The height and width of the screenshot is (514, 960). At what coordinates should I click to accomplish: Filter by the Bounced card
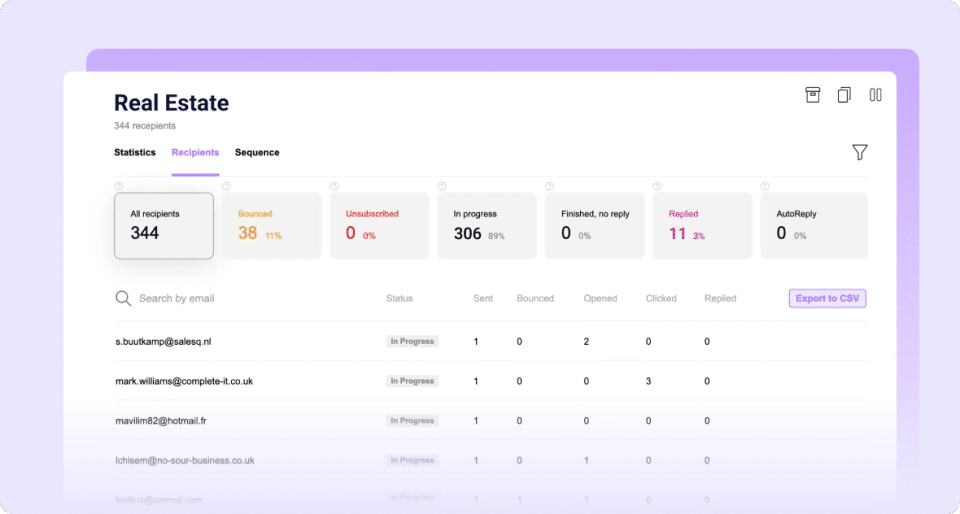pyautogui.click(x=272, y=226)
